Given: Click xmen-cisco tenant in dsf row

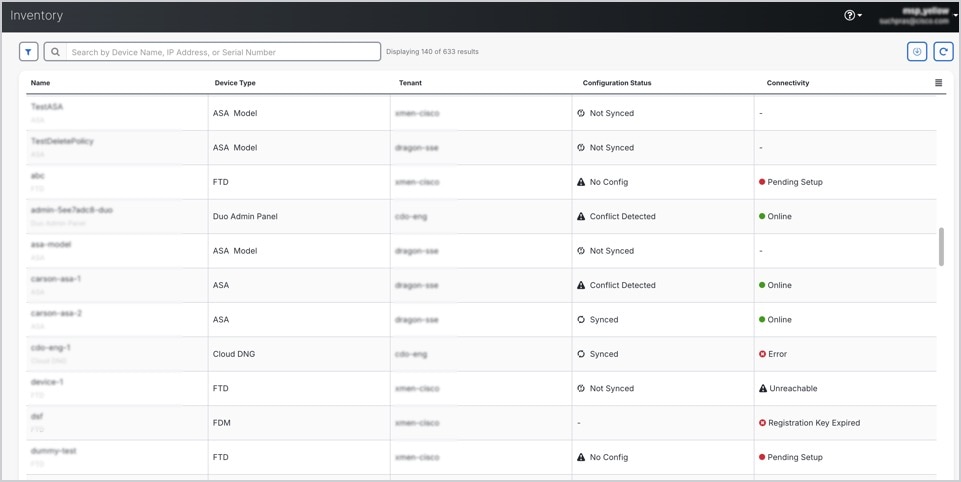Looking at the screenshot, I should 417,423.
